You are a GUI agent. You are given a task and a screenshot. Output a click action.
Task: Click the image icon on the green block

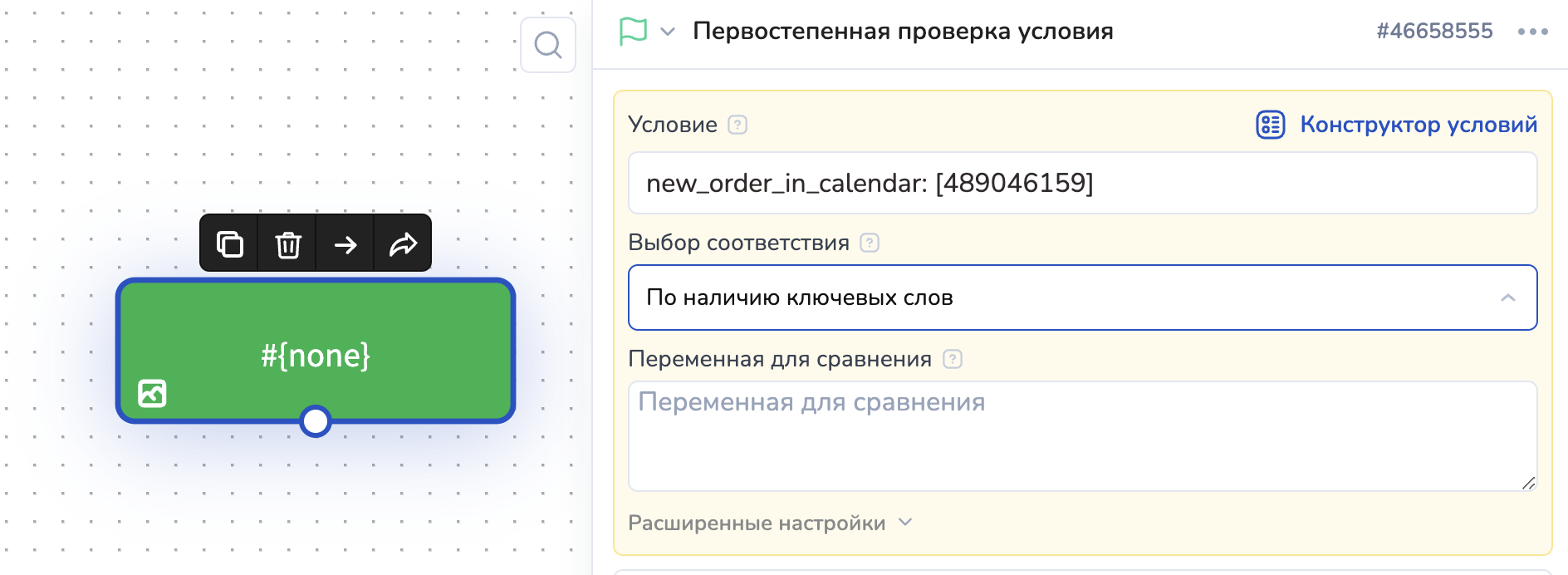152,393
